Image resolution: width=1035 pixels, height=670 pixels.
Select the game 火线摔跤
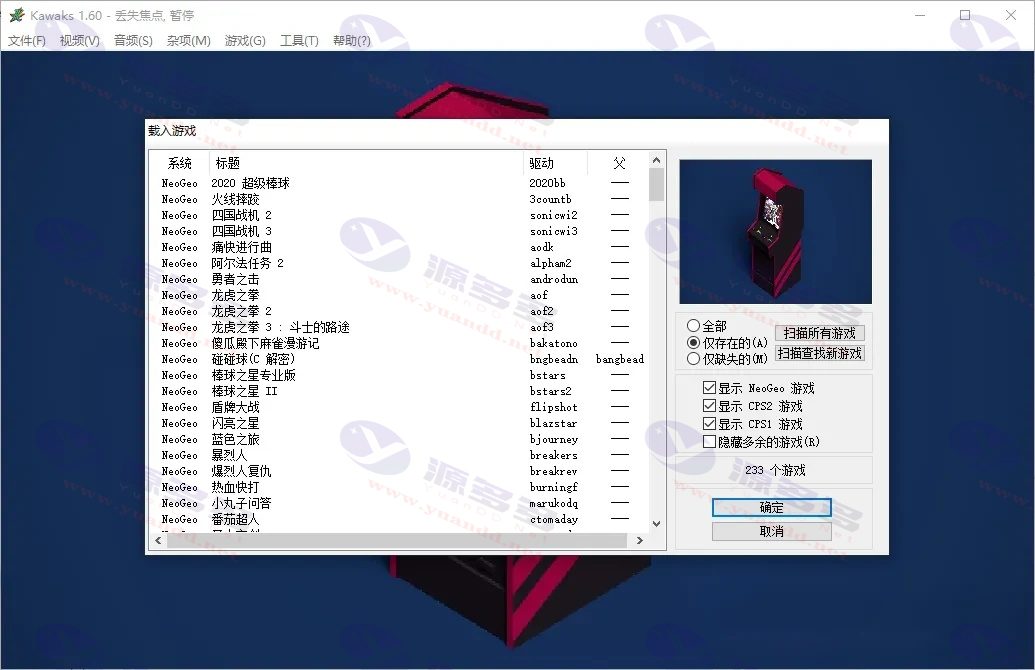pos(235,199)
